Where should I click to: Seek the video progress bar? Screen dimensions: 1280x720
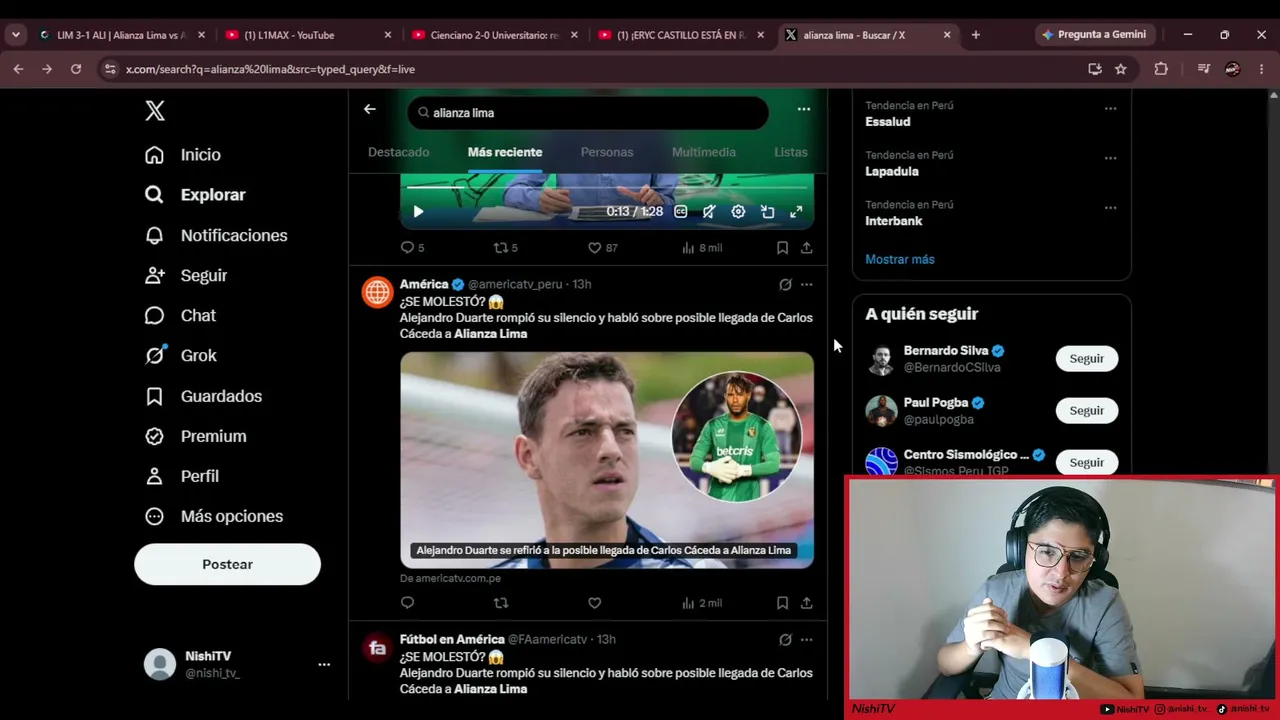pos(607,187)
